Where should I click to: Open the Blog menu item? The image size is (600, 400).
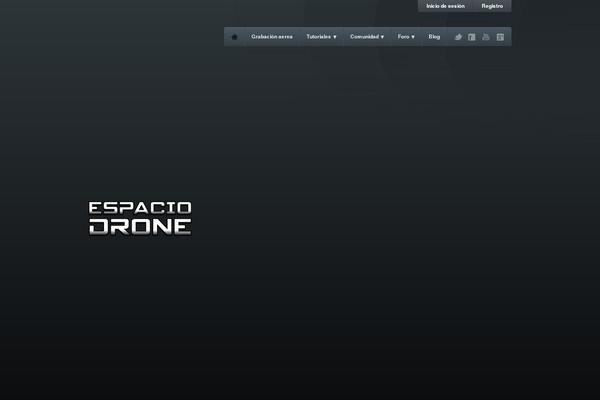(434, 37)
